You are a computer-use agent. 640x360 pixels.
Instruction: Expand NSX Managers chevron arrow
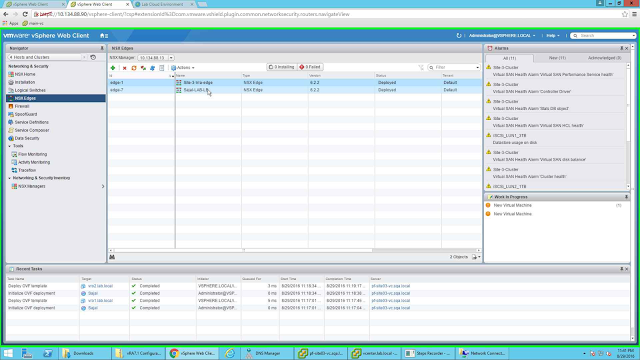103,186
